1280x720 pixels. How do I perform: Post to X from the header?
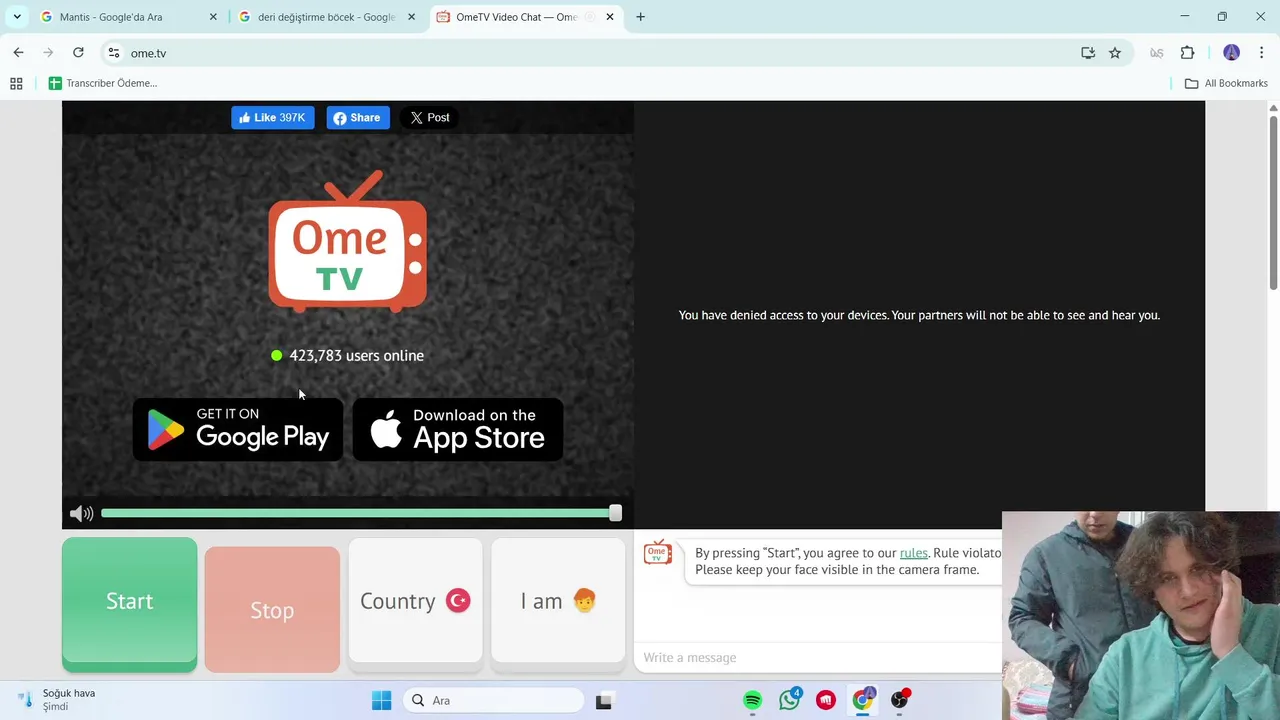(429, 118)
